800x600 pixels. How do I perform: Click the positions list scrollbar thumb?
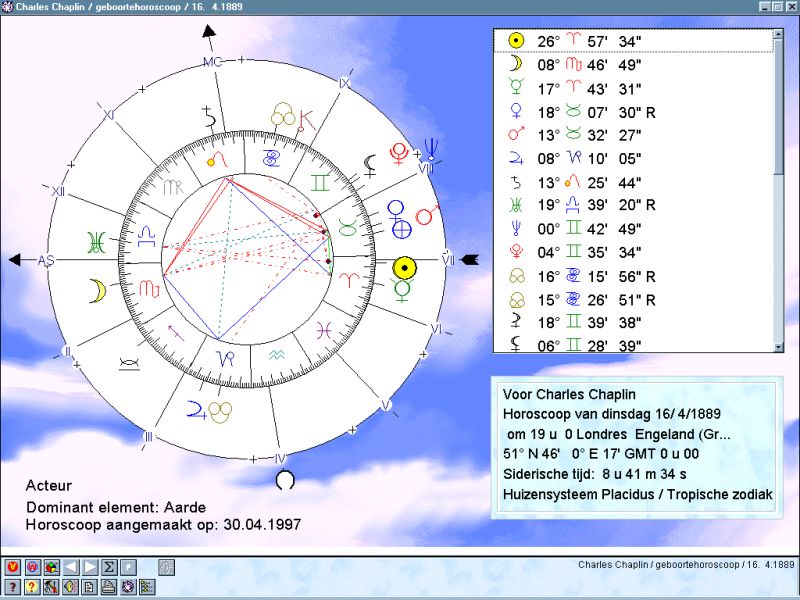(x=778, y=106)
